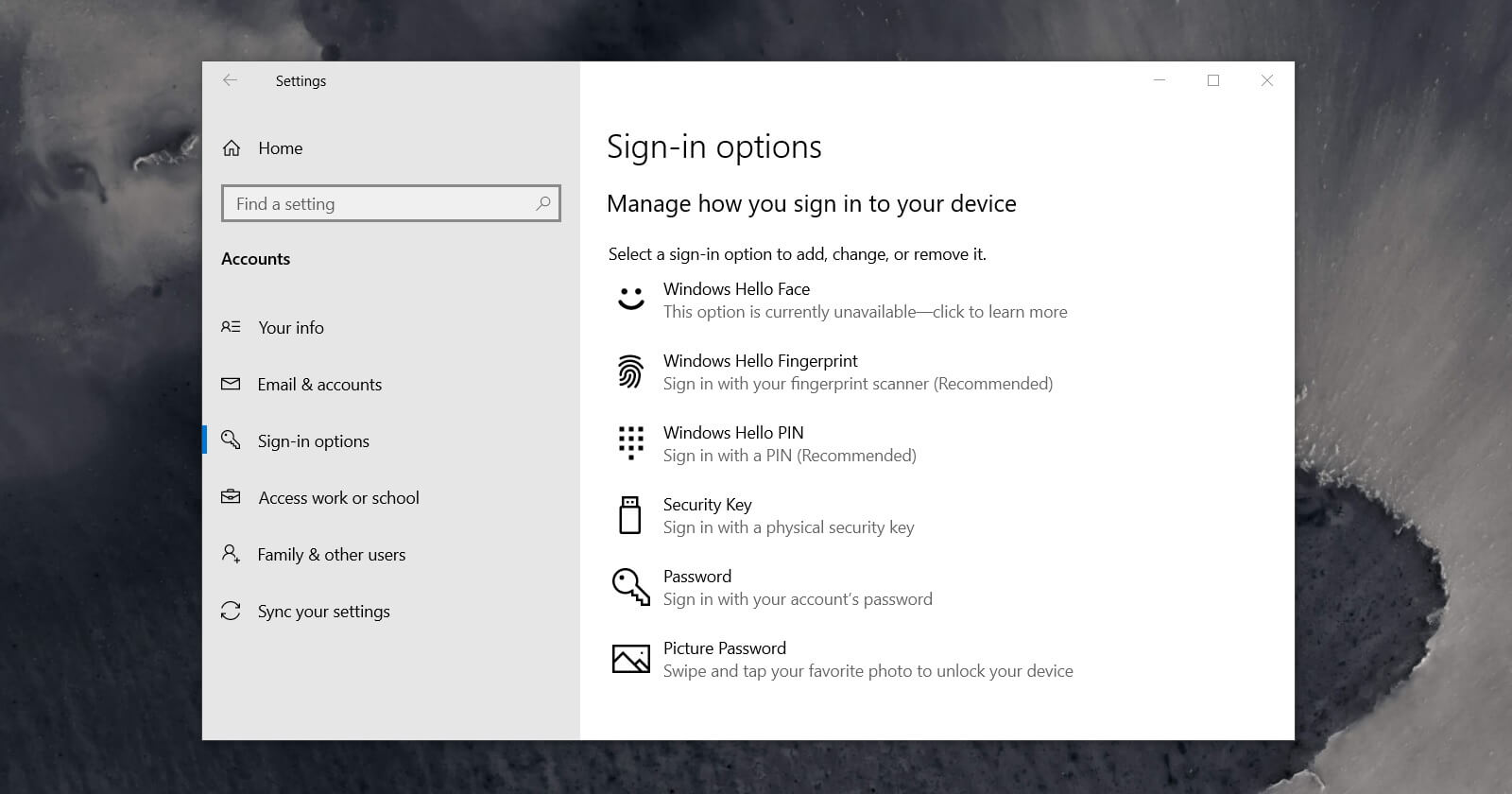The width and height of the screenshot is (1512, 794).
Task: Click the fingerprint icon
Action: click(630, 372)
